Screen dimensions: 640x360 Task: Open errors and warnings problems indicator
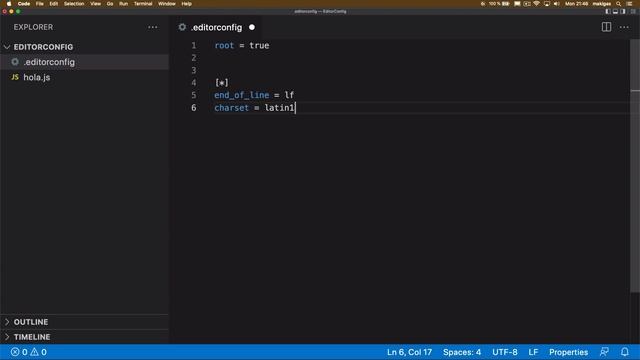coord(29,352)
